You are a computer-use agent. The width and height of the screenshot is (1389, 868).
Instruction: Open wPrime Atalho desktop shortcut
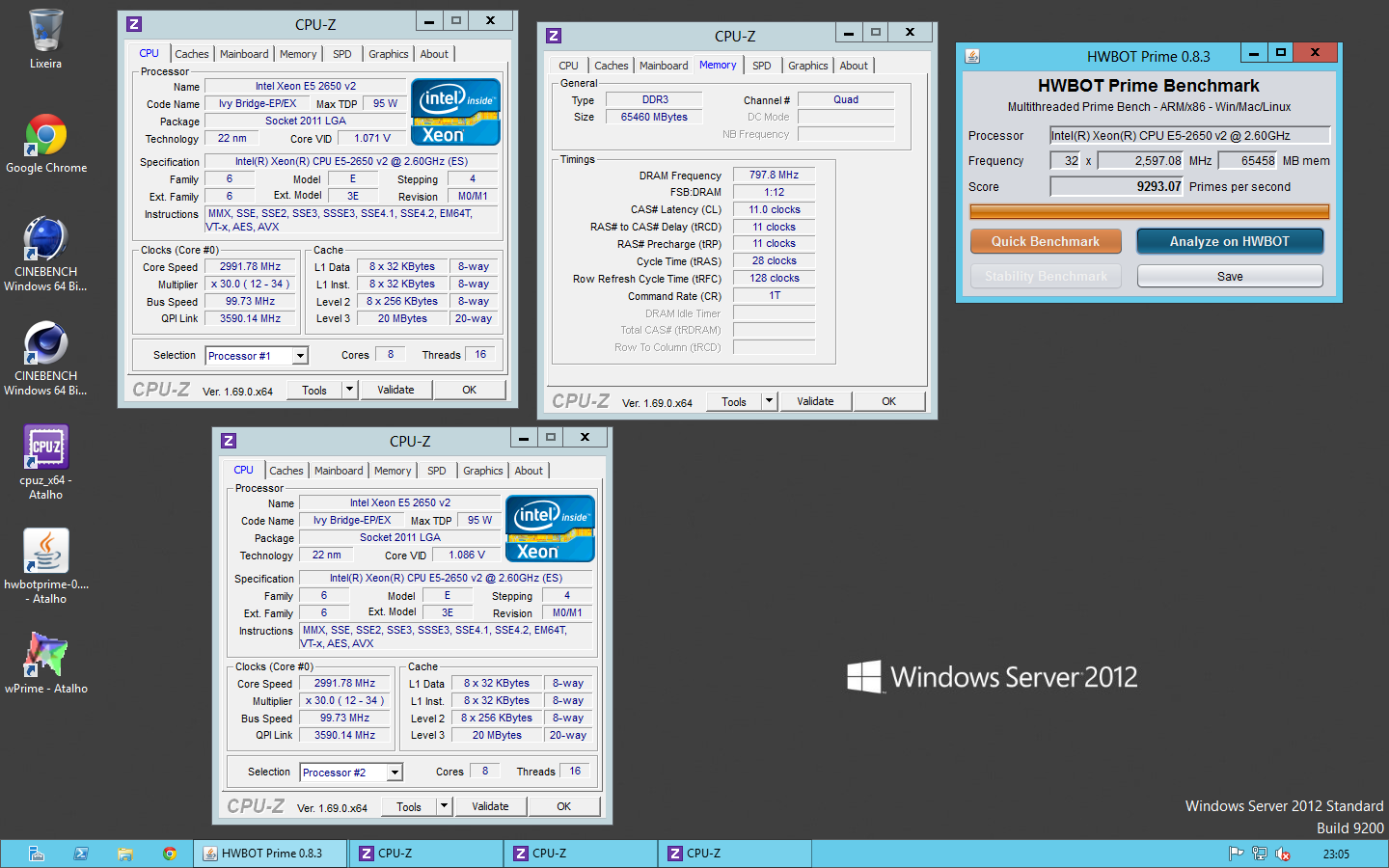(45, 663)
